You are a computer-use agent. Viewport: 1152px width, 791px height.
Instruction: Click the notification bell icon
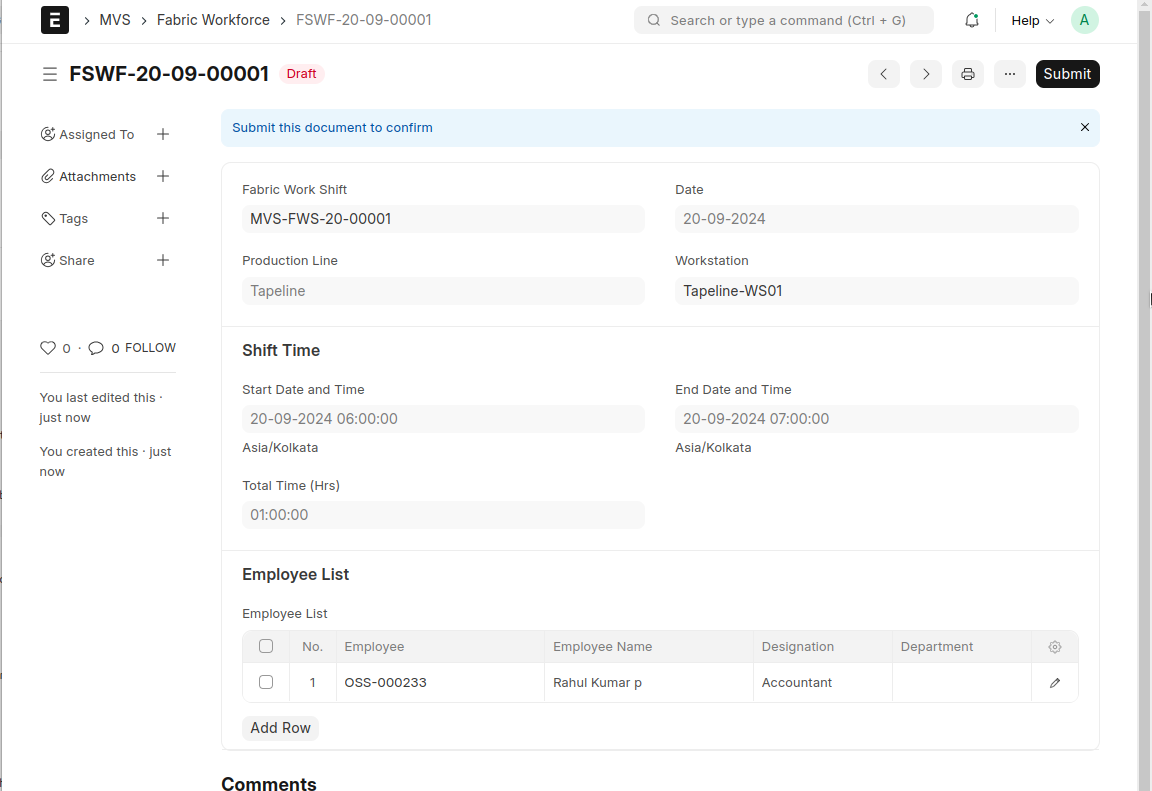pyautogui.click(x=971, y=20)
